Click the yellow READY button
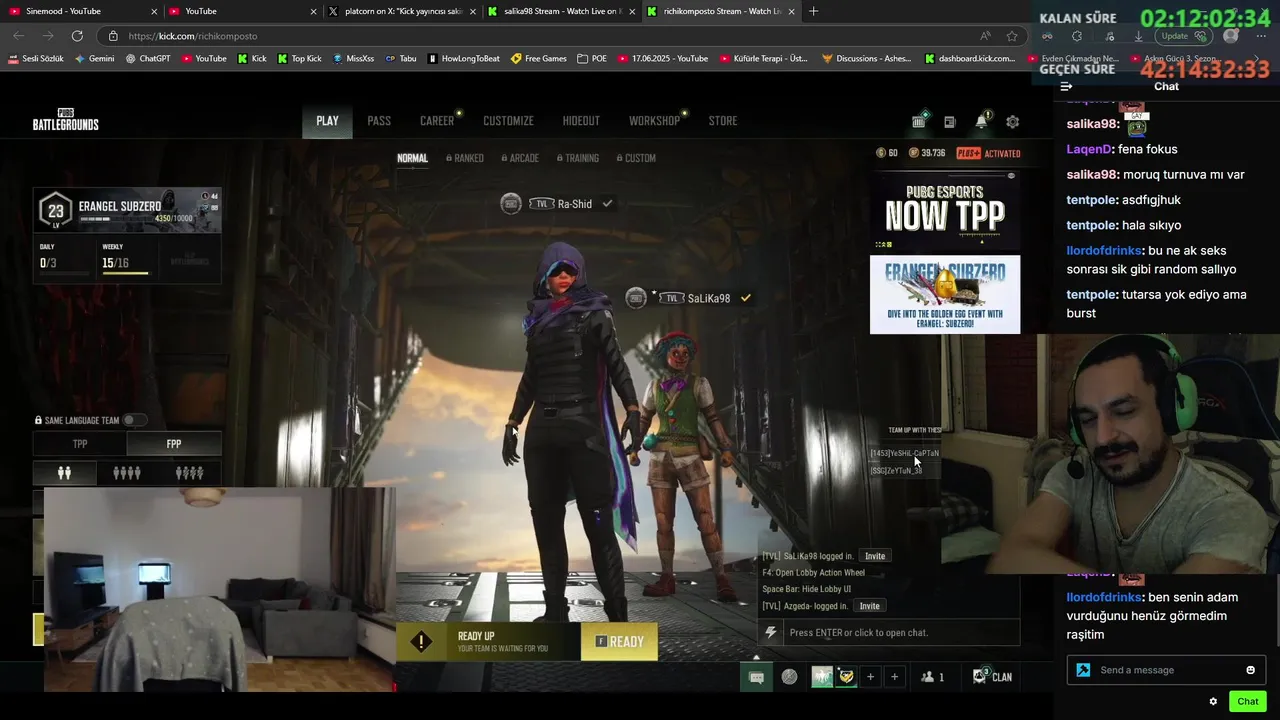The width and height of the screenshot is (1280, 720). (x=619, y=642)
